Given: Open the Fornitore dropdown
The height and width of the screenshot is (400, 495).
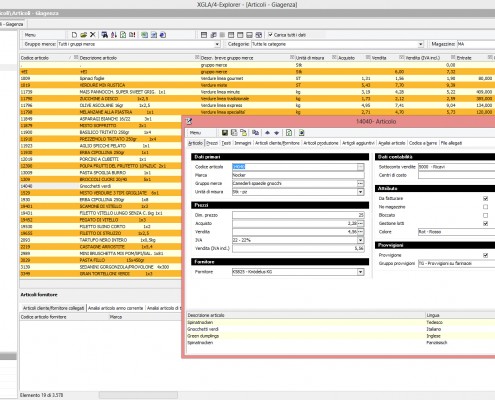Looking at the screenshot, I should [360, 272].
